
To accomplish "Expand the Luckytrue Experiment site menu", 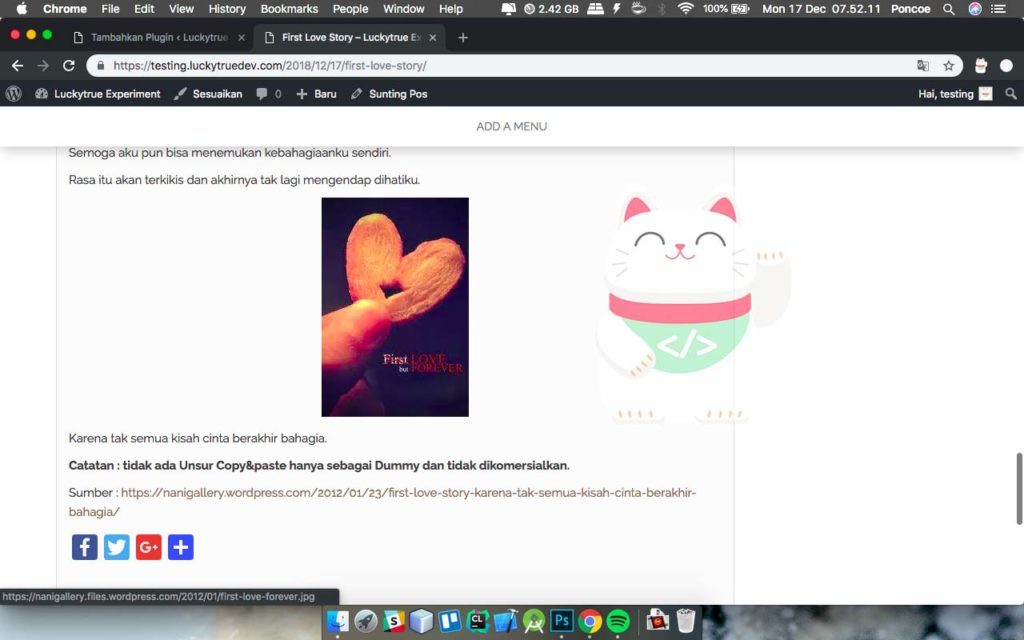I will pos(98,94).
